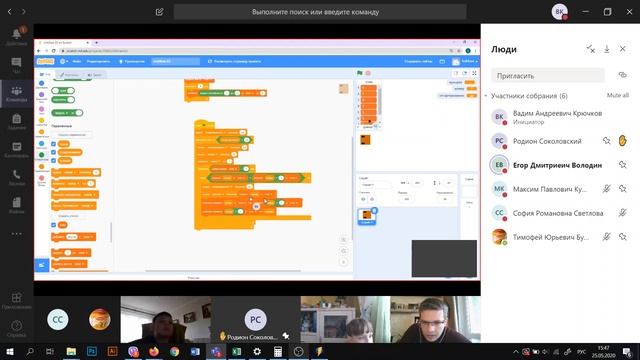Viewport: 640px width, 360px height.
Task: Open Scratch language globe dropdown
Action: tap(64, 61)
